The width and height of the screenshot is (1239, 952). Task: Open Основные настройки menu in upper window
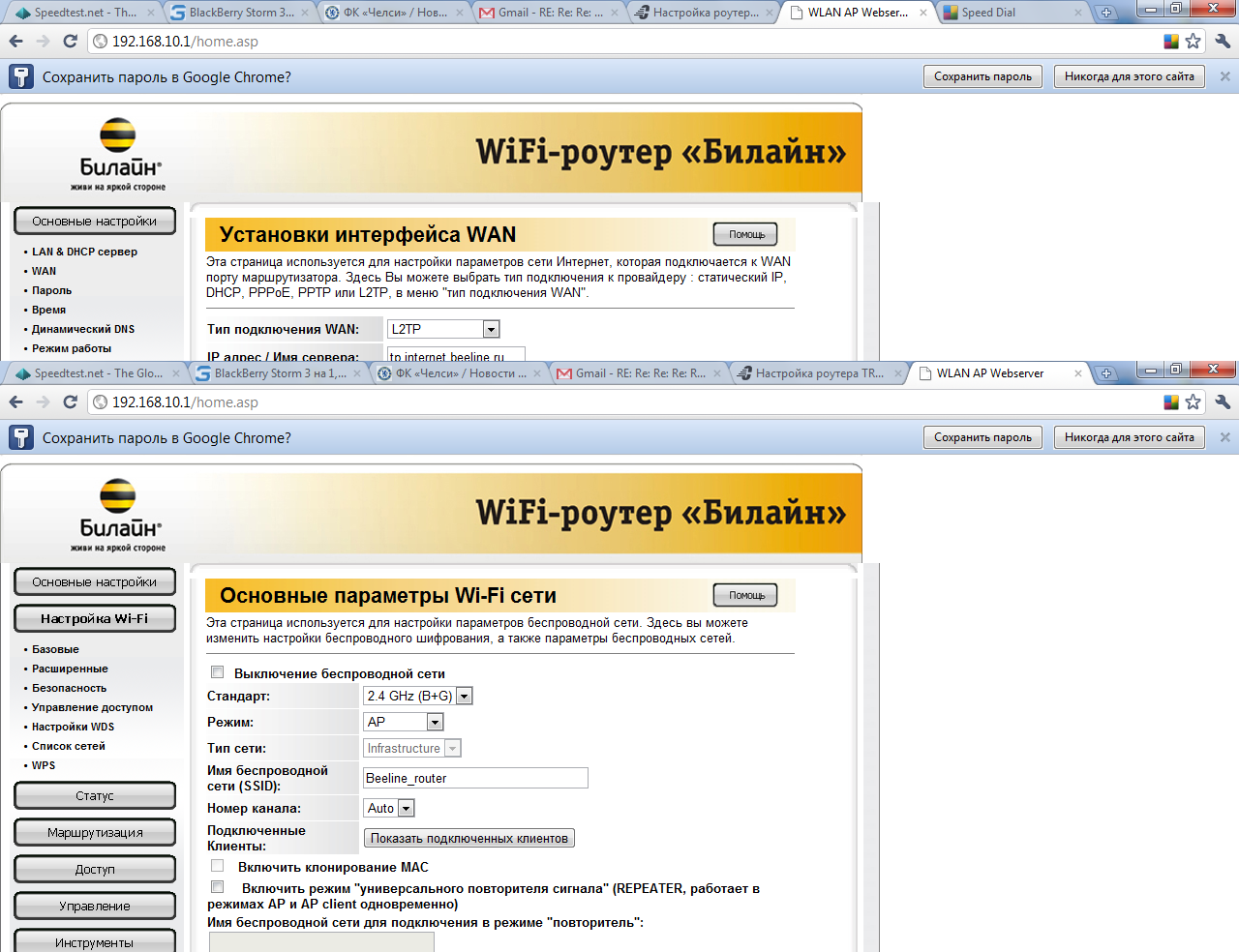[x=95, y=221]
